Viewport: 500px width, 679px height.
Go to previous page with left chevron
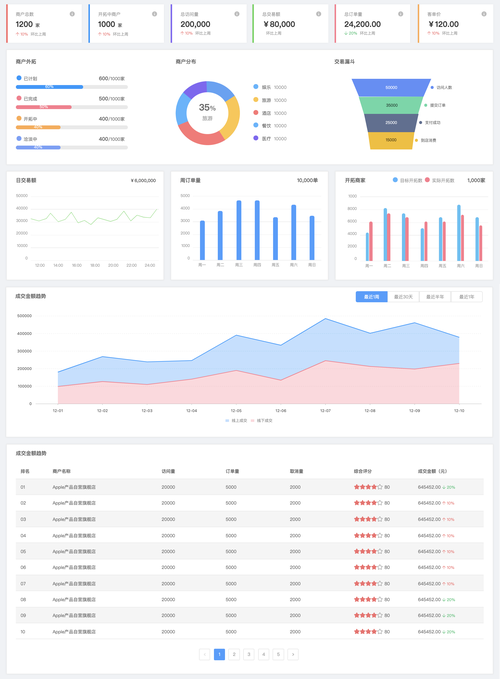click(x=205, y=654)
